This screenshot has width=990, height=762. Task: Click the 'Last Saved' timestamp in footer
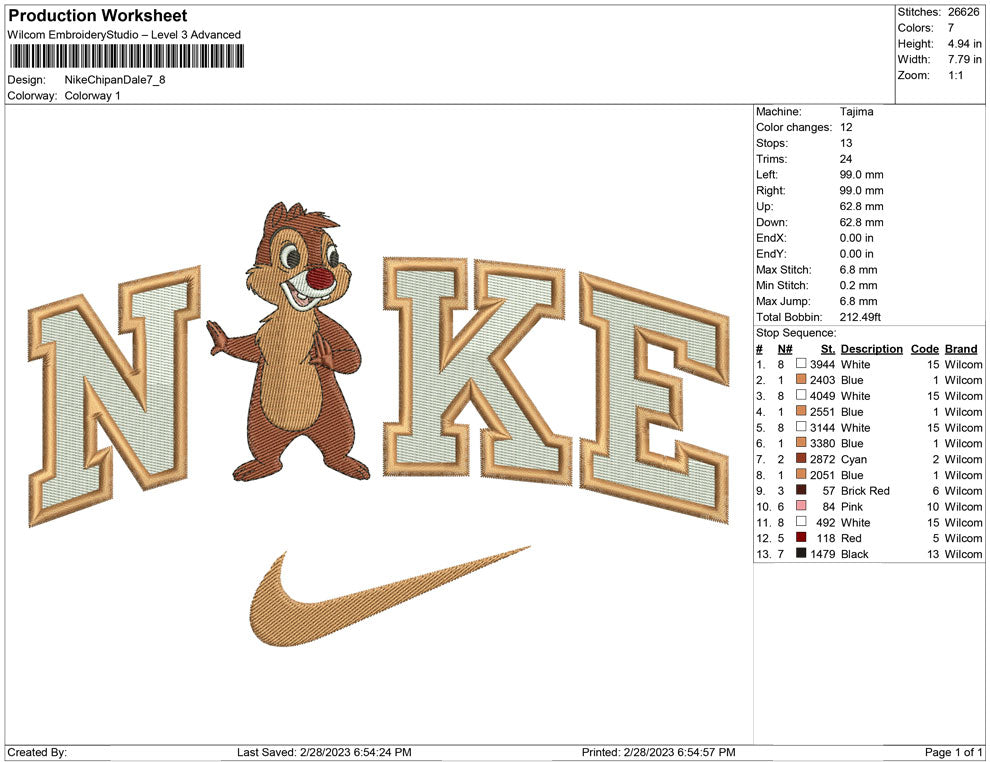pos(324,752)
